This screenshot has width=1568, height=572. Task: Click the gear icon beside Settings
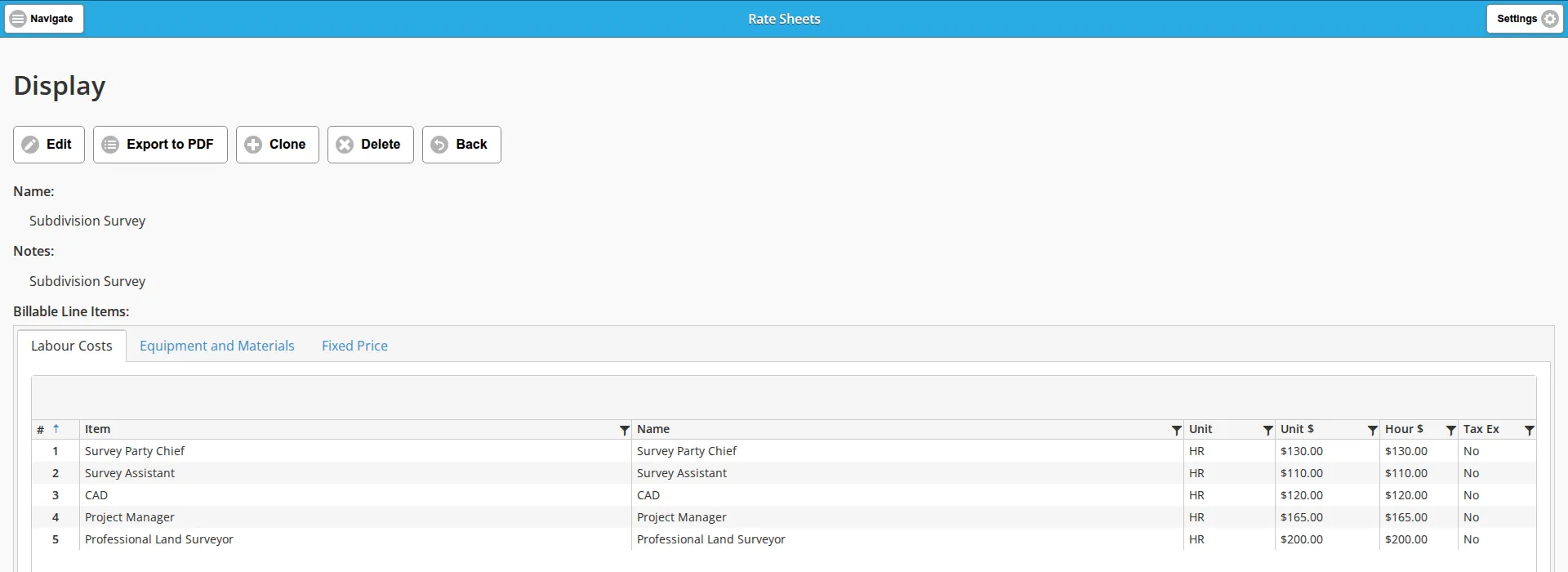click(1550, 19)
